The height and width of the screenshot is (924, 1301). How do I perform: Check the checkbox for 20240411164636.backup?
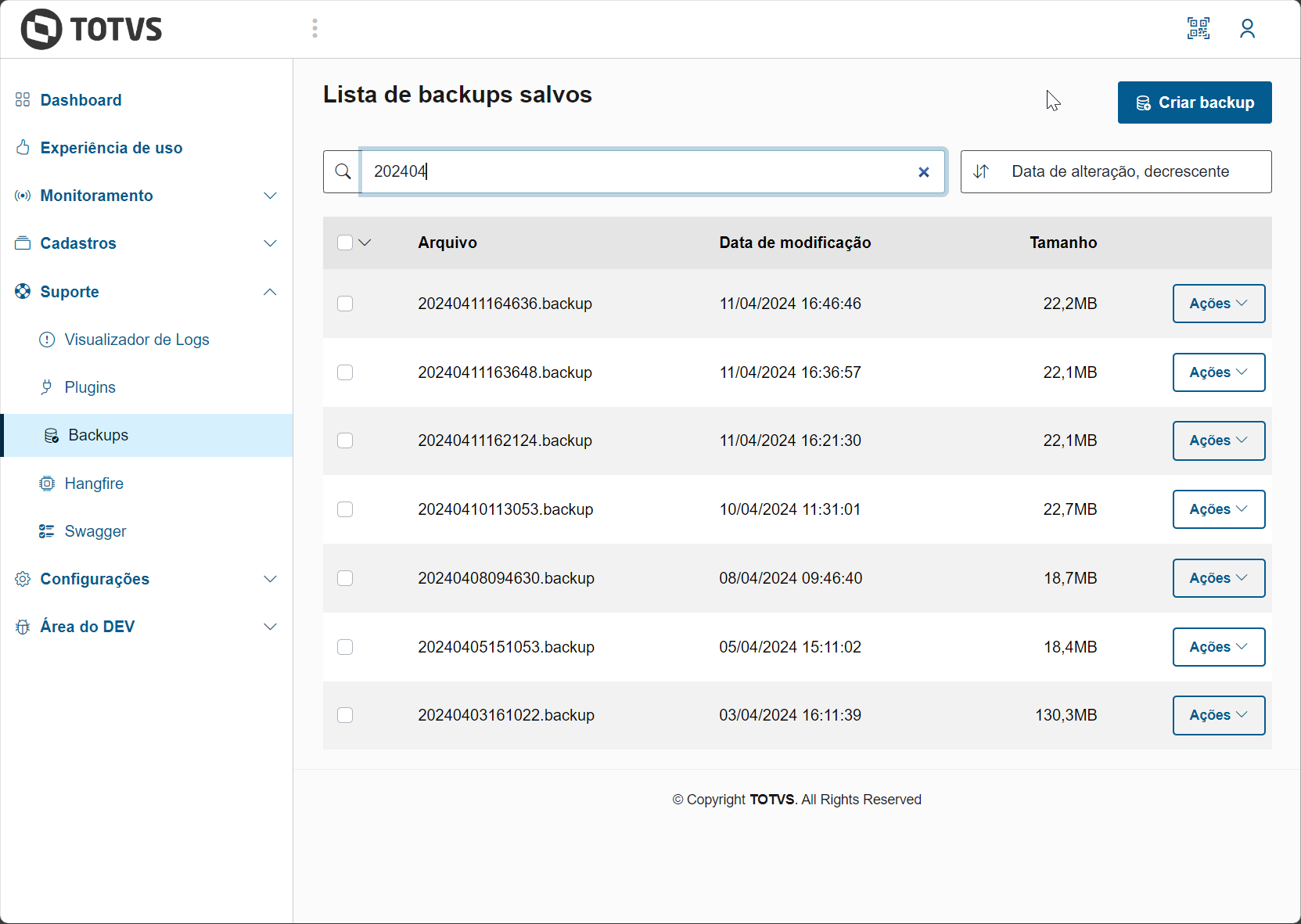pyautogui.click(x=345, y=304)
